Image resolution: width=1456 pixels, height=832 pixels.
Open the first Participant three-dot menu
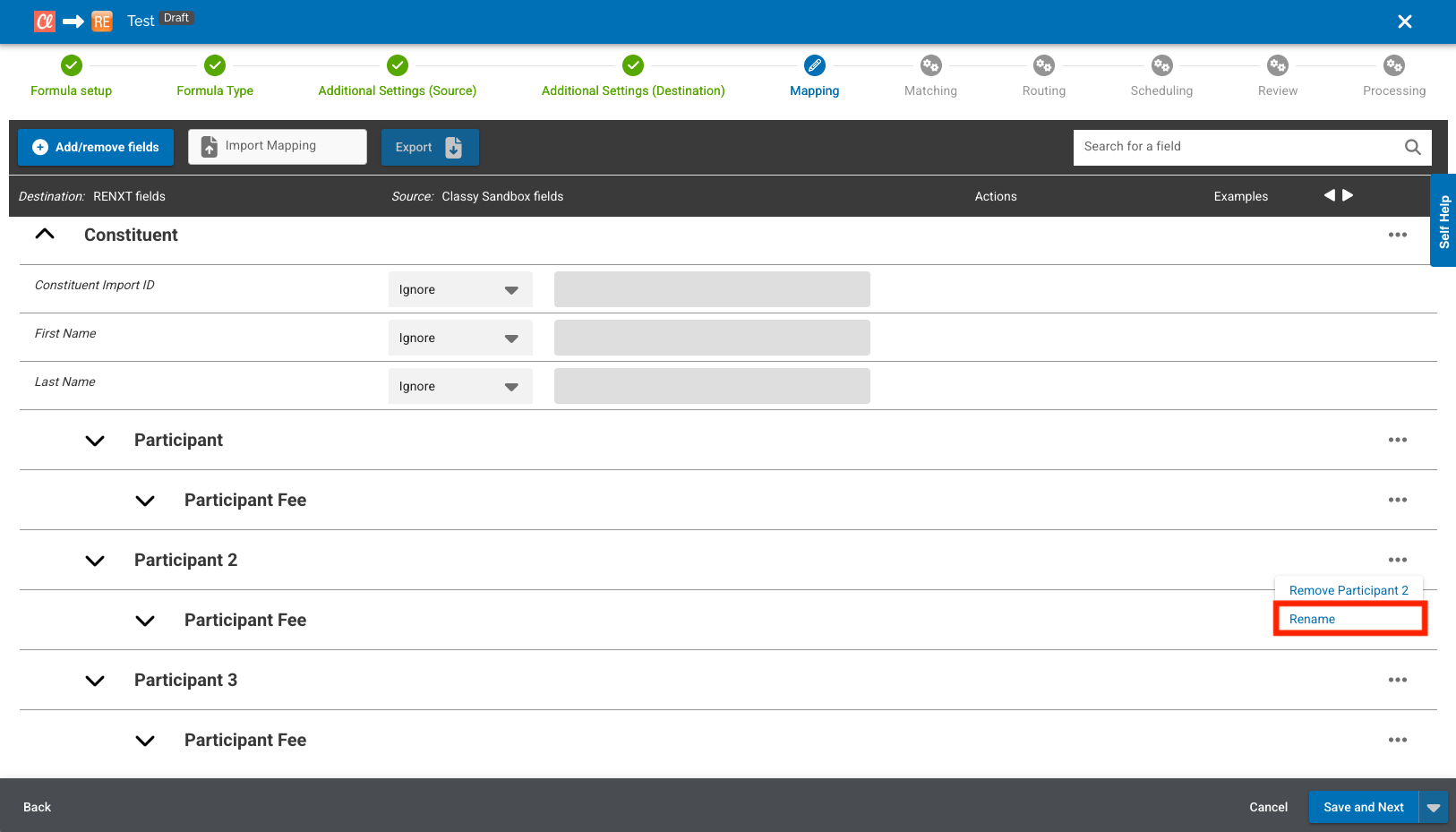click(1397, 440)
